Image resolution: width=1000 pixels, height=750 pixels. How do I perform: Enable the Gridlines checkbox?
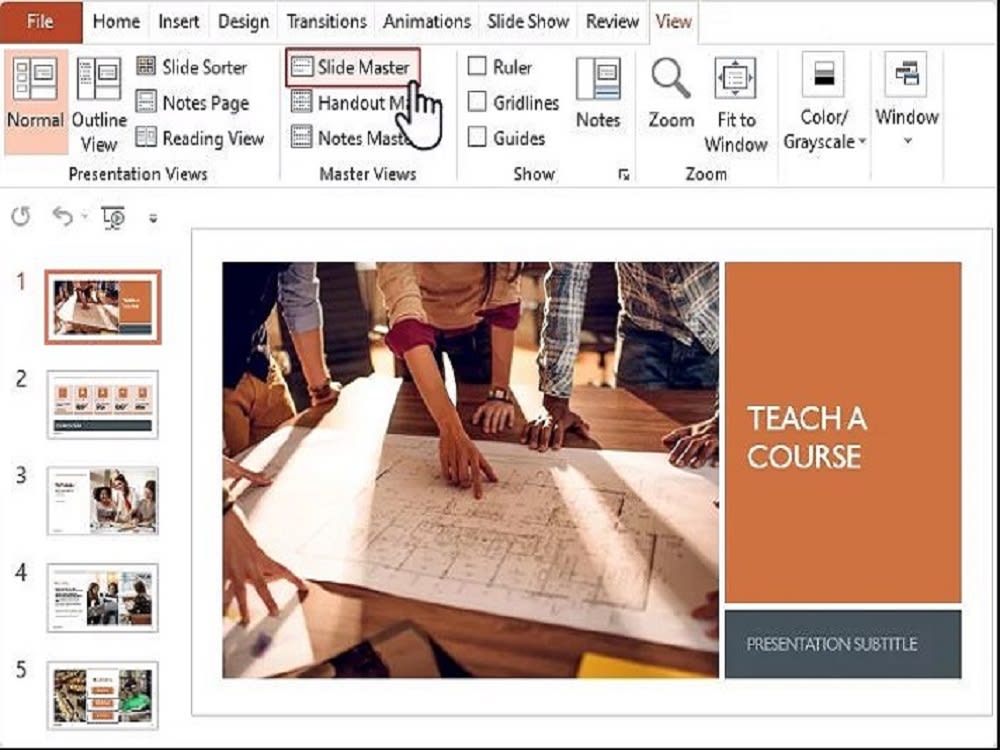coord(477,101)
